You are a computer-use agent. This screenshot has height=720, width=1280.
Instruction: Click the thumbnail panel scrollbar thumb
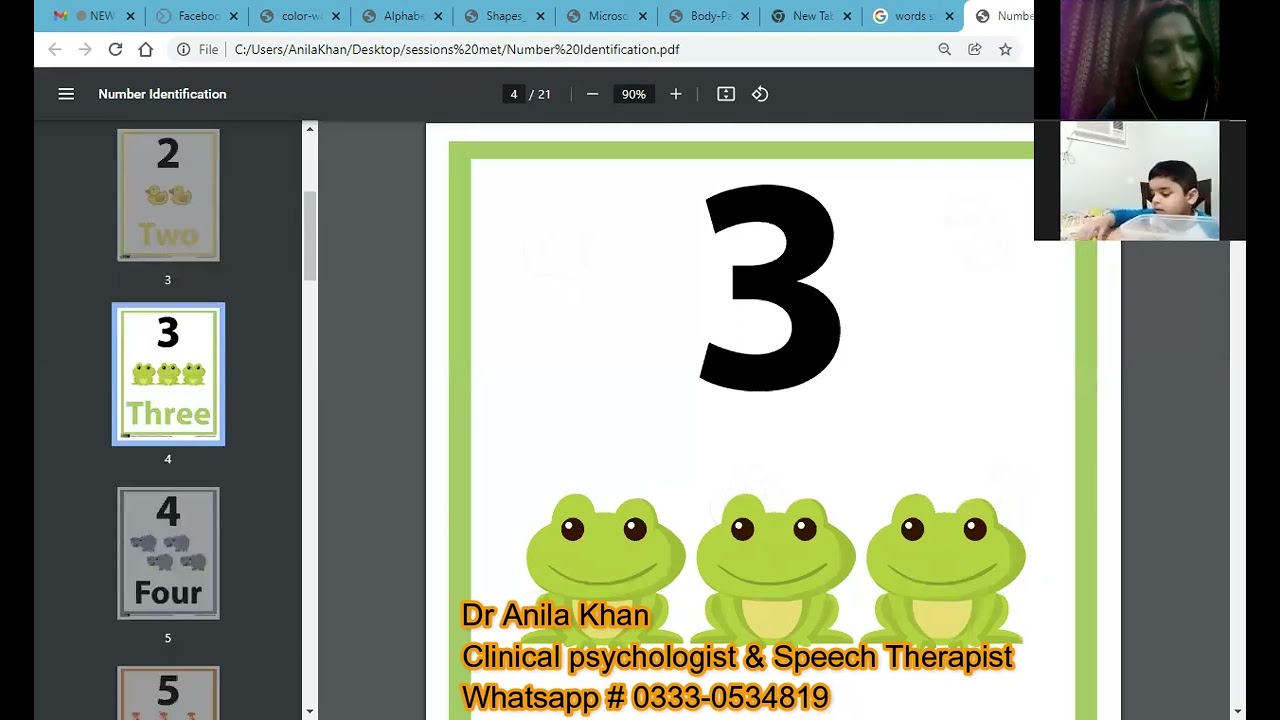coord(310,235)
